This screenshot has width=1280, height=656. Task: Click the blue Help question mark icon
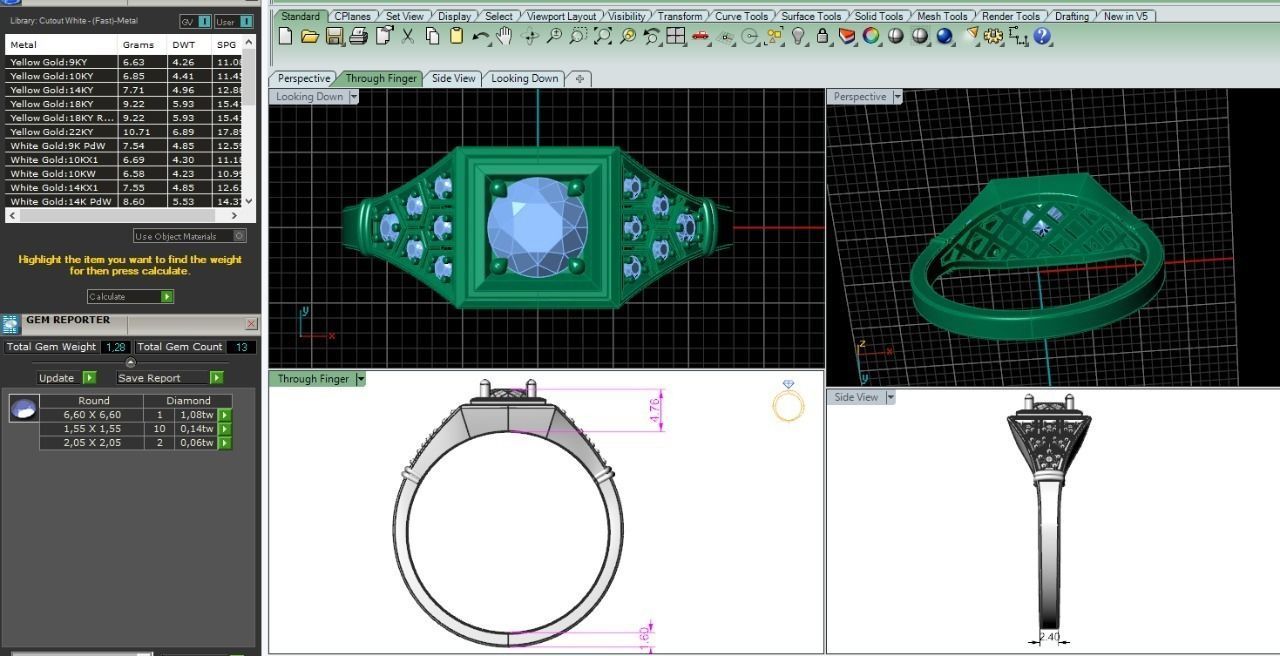click(1042, 36)
